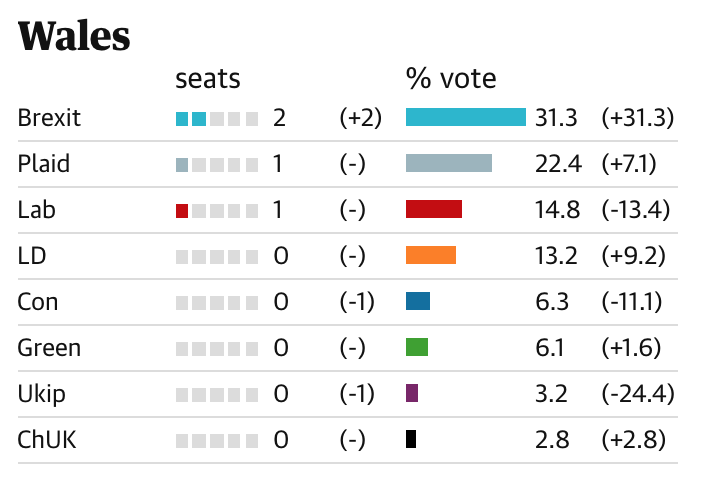Screen dimensions: 704x490
Task: Click the Plaid seat squares indicator
Action: coord(216,164)
